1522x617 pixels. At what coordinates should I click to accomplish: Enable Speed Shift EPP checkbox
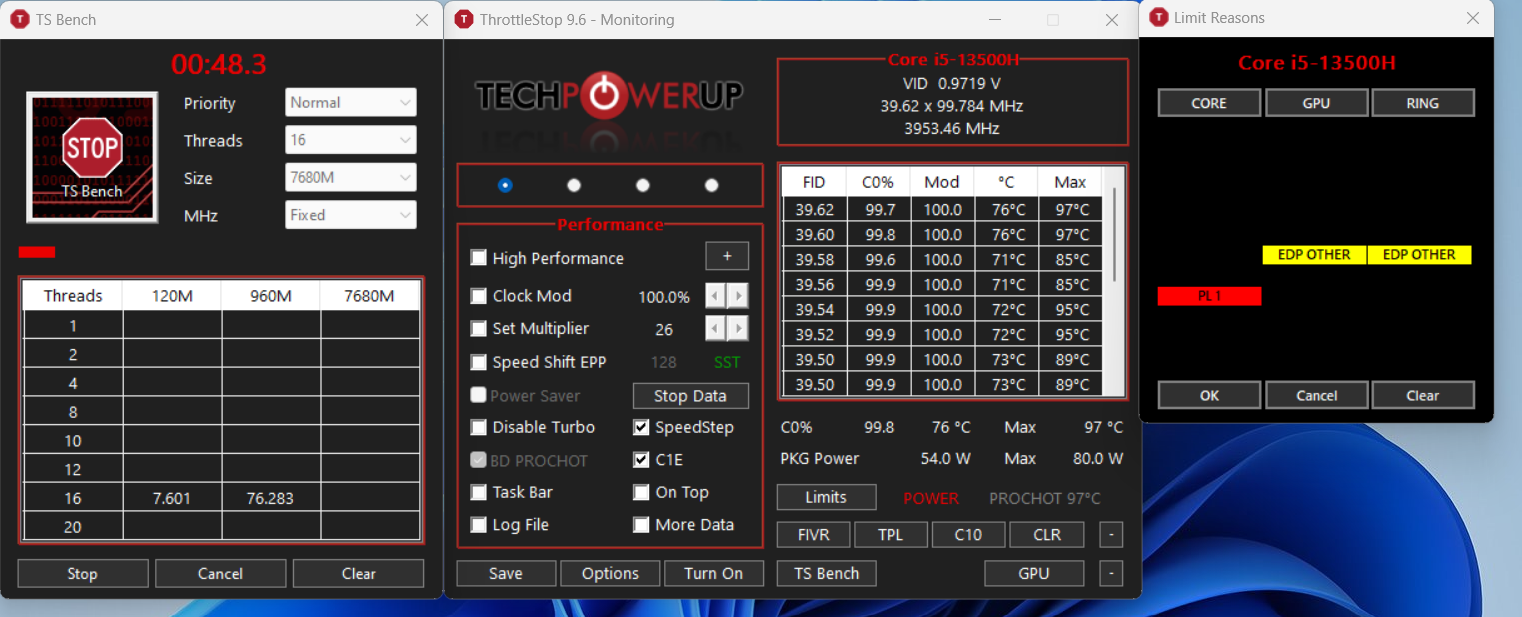click(479, 362)
